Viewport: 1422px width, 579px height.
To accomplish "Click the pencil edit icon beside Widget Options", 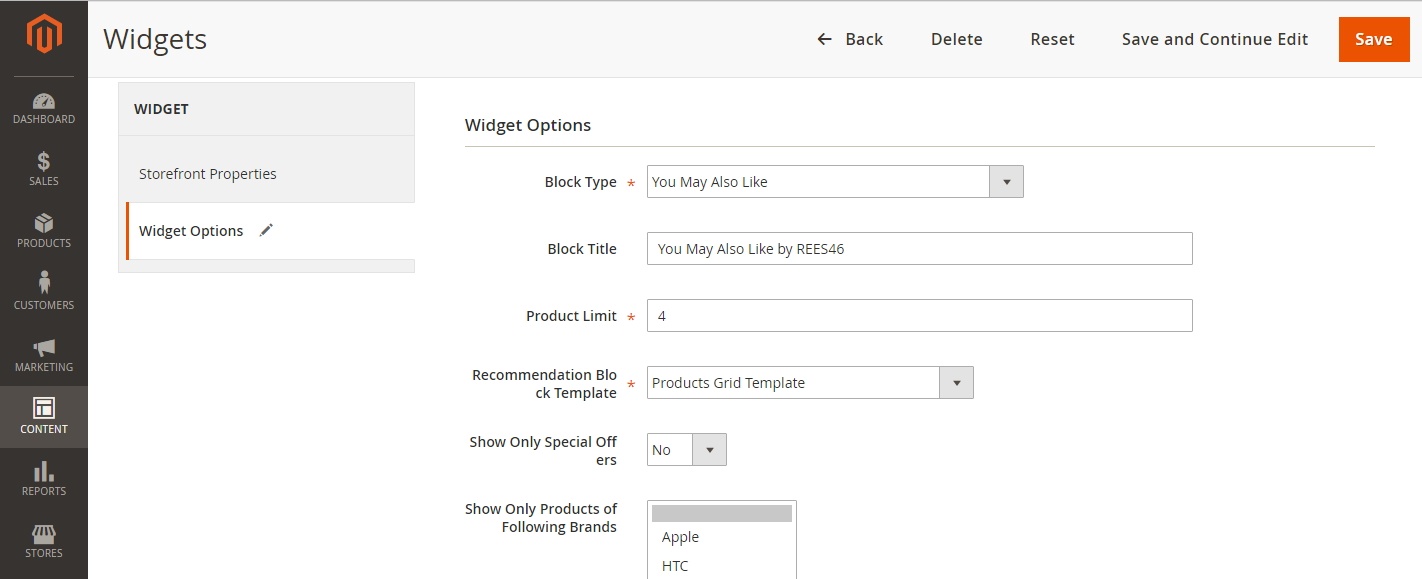I will pos(266,229).
